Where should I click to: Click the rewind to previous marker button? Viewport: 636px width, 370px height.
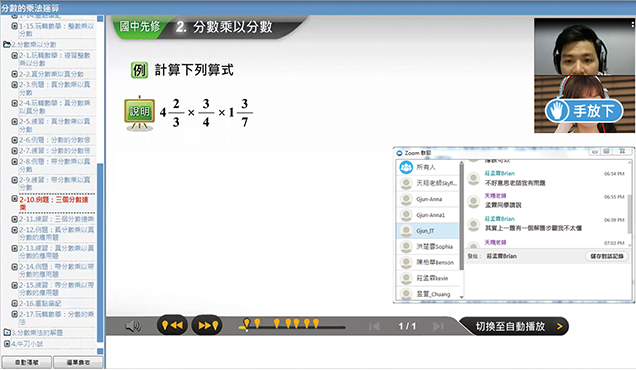pyautogui.click(x=172, y=325)
